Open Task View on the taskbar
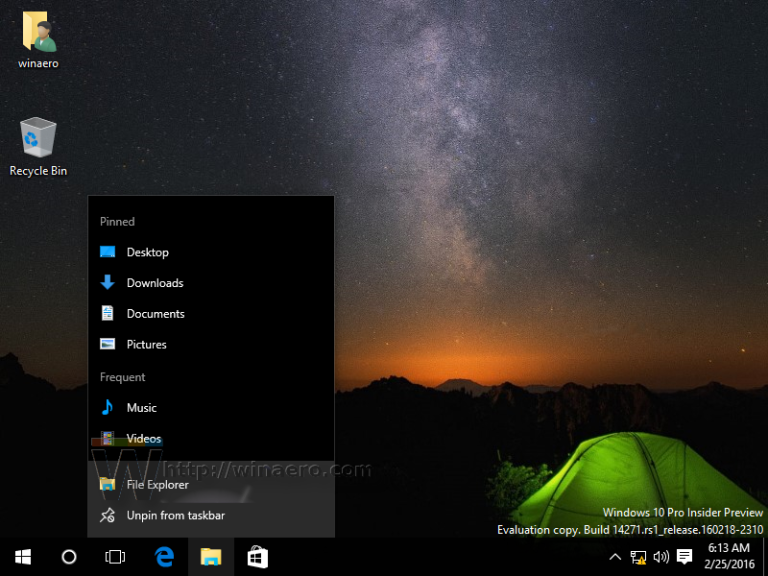The image size is (768, 576). tap(115, 557)
